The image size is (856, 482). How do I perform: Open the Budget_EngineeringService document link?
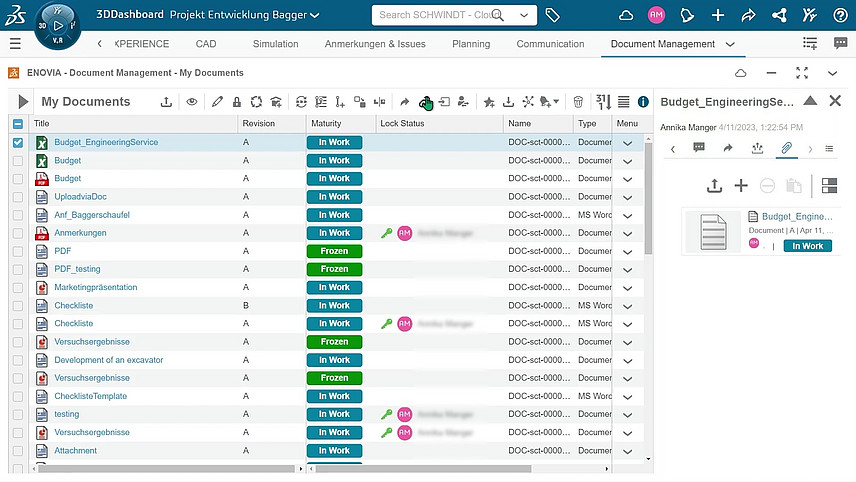pyautogui.click(x=106, y=142)
